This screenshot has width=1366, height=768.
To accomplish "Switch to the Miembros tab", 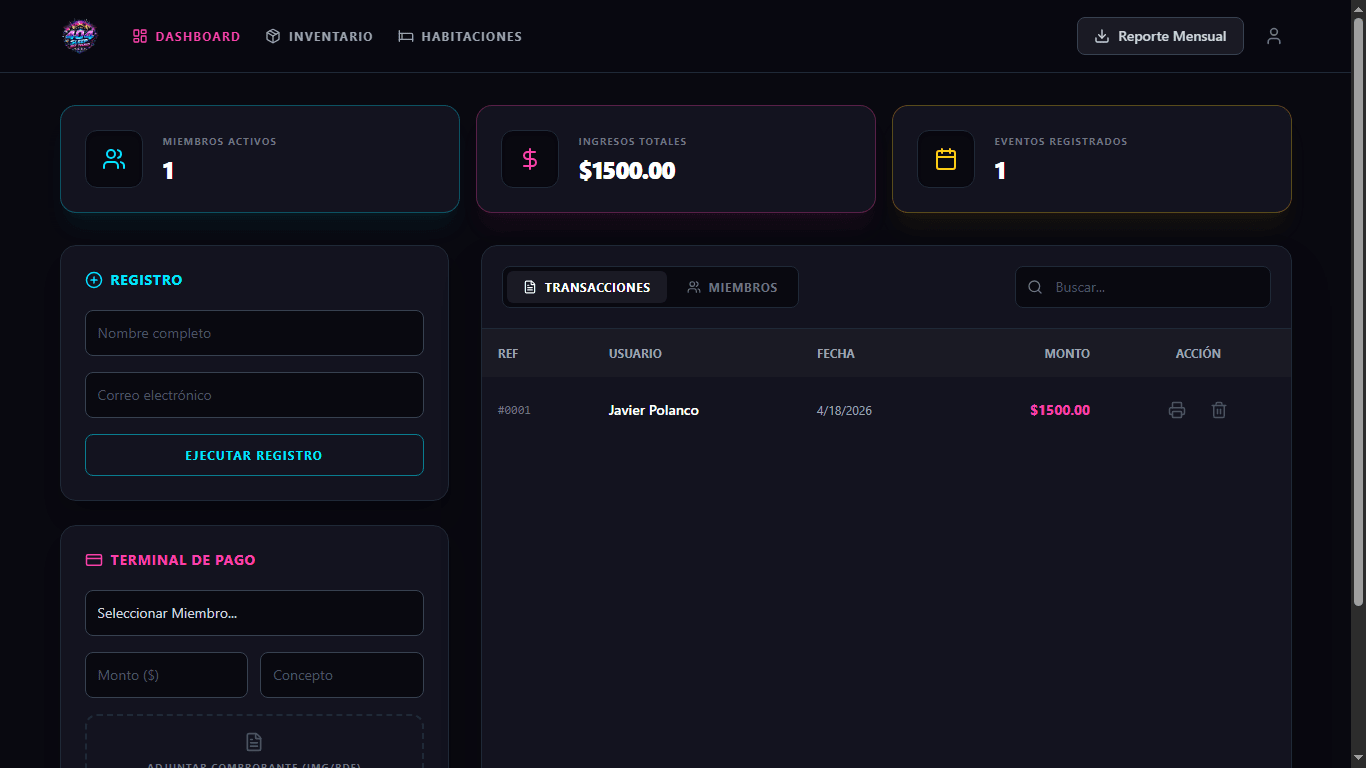I will coord(732,287).
